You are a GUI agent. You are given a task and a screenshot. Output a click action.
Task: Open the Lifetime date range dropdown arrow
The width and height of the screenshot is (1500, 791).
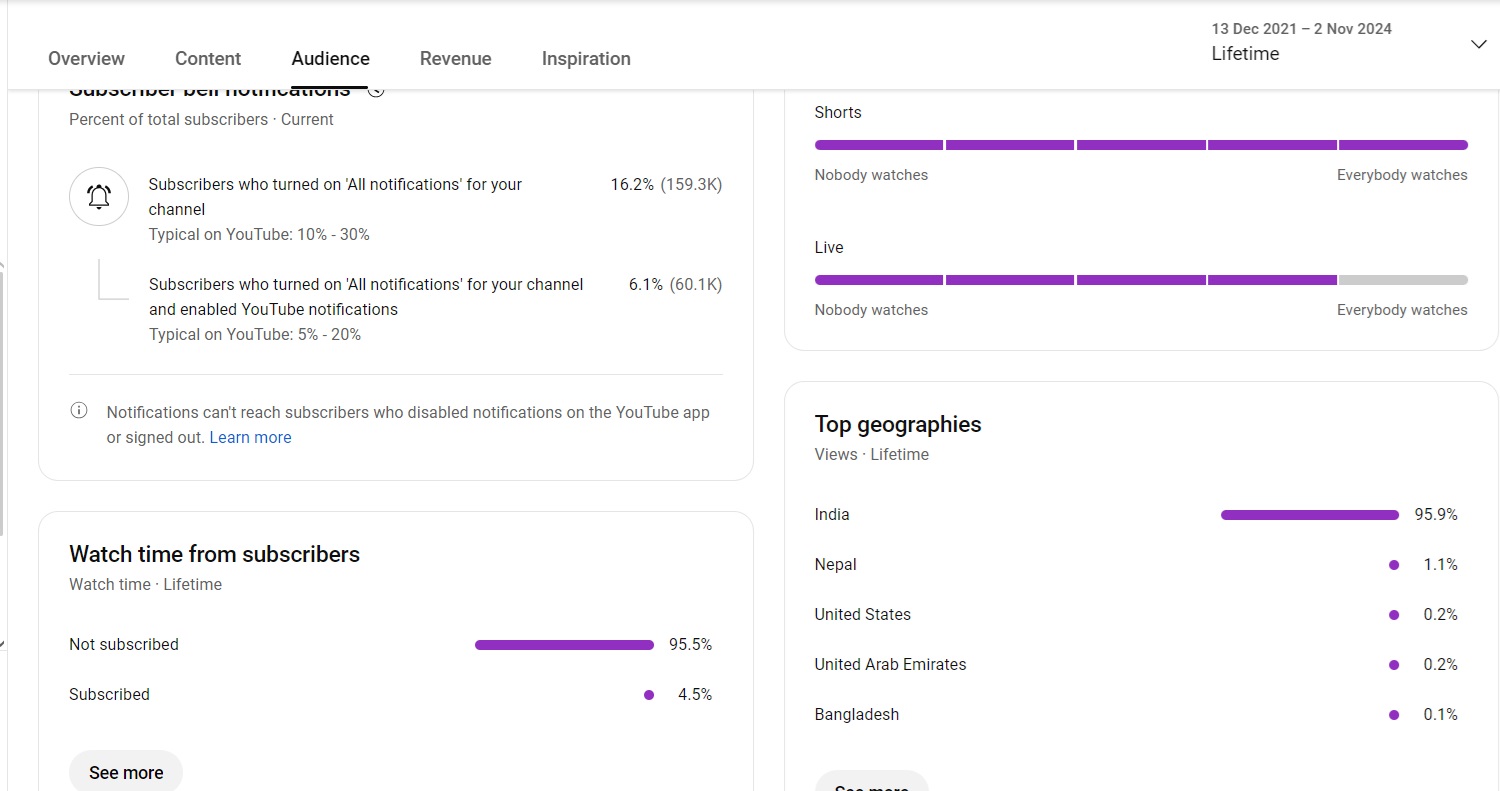1479,44
